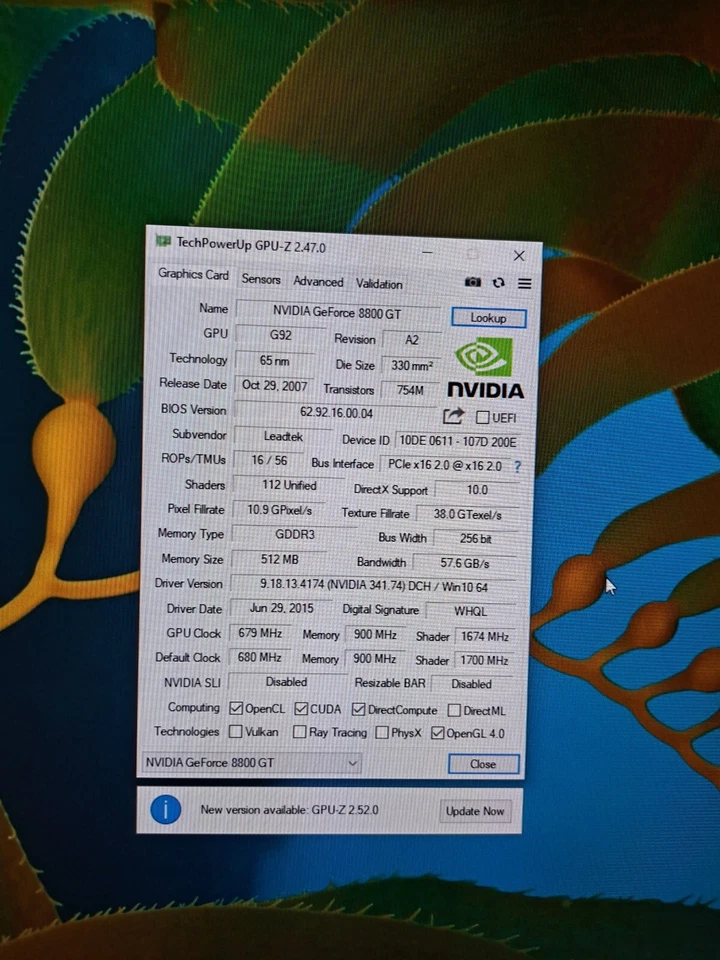Toggle the CUDA checkbox
Screen dimensions: 720x960
point(301,708)
